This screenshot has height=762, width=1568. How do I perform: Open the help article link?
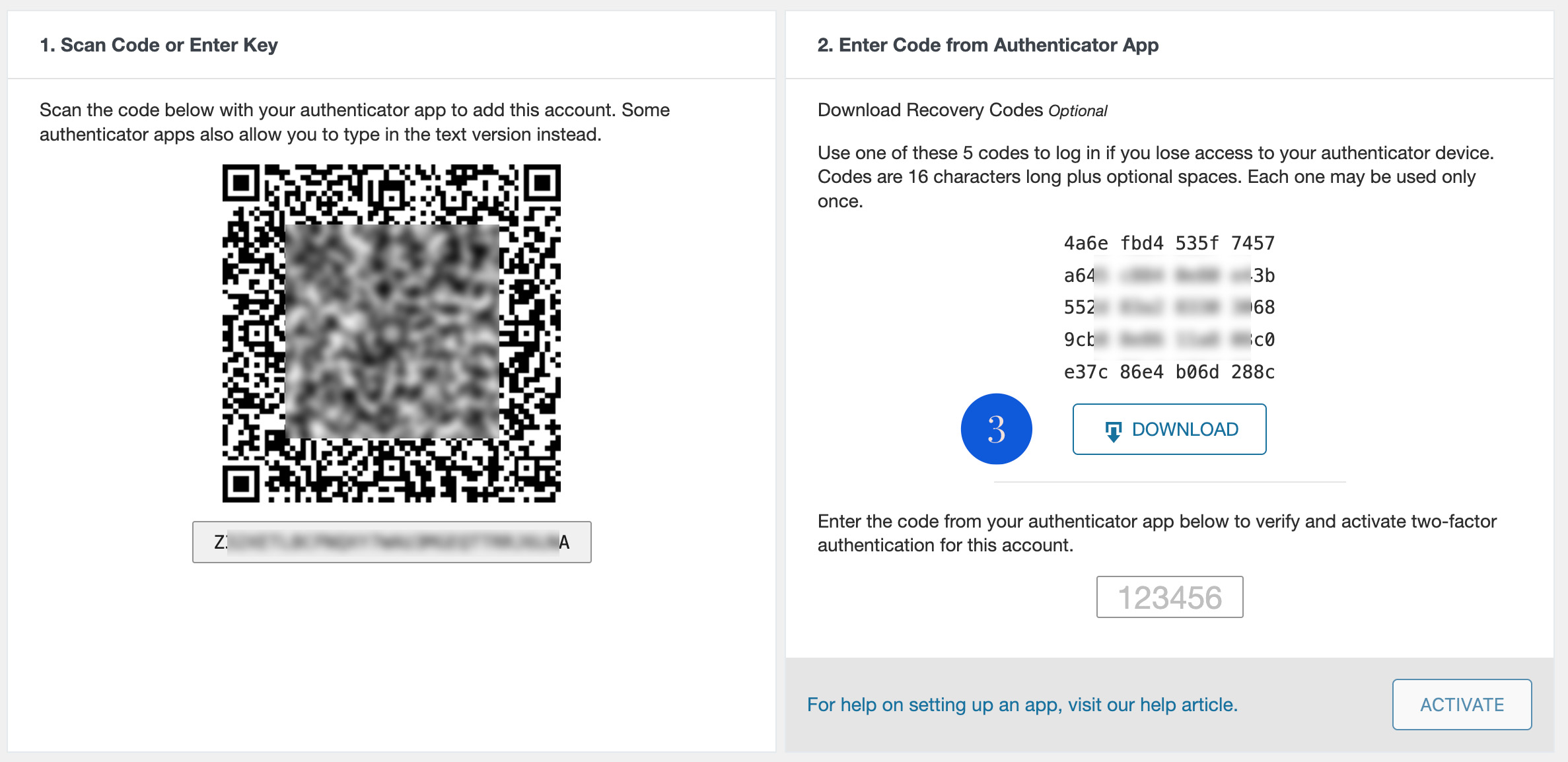[1022, 705]
